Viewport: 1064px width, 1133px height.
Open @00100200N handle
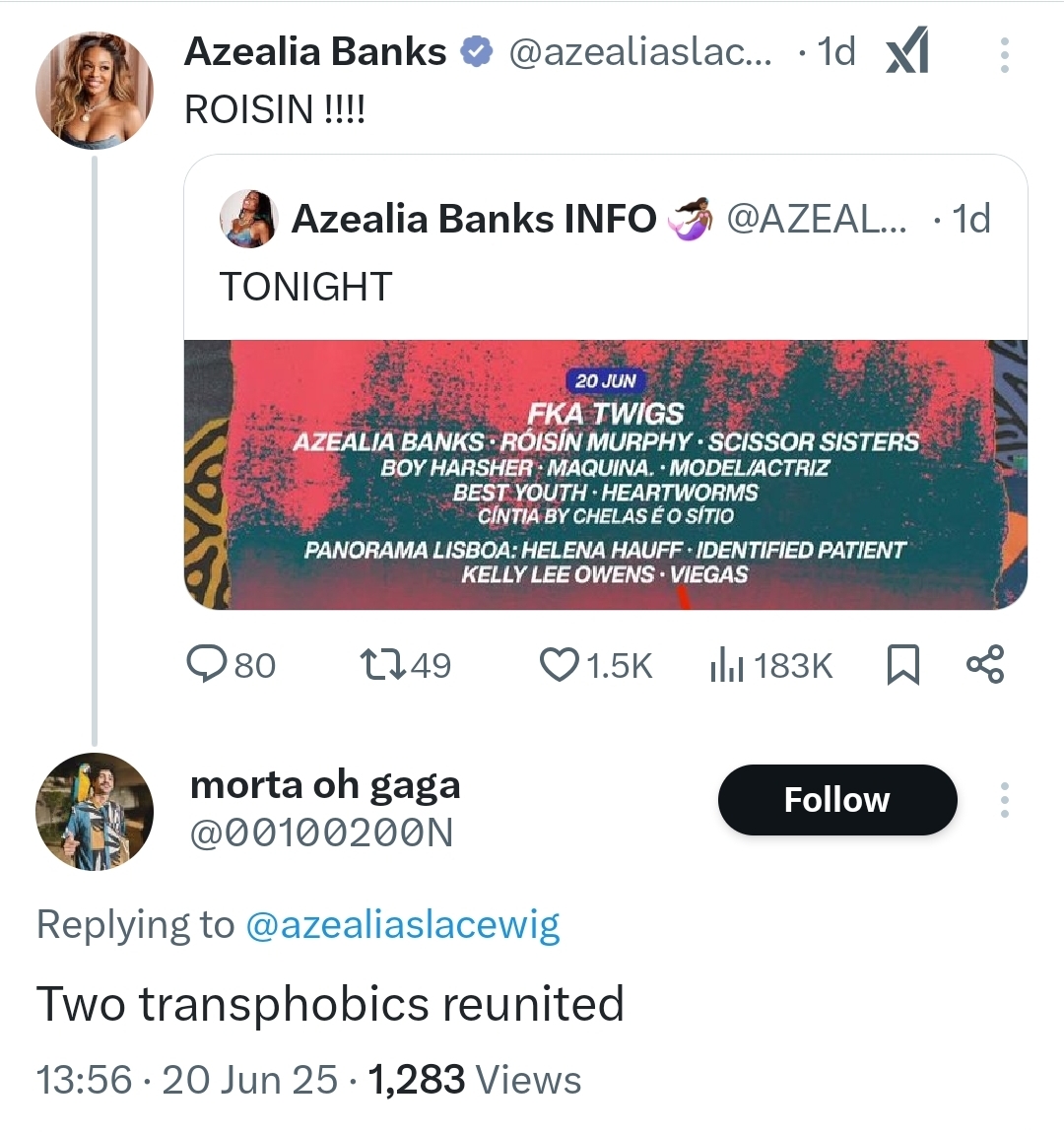point(321,833)
